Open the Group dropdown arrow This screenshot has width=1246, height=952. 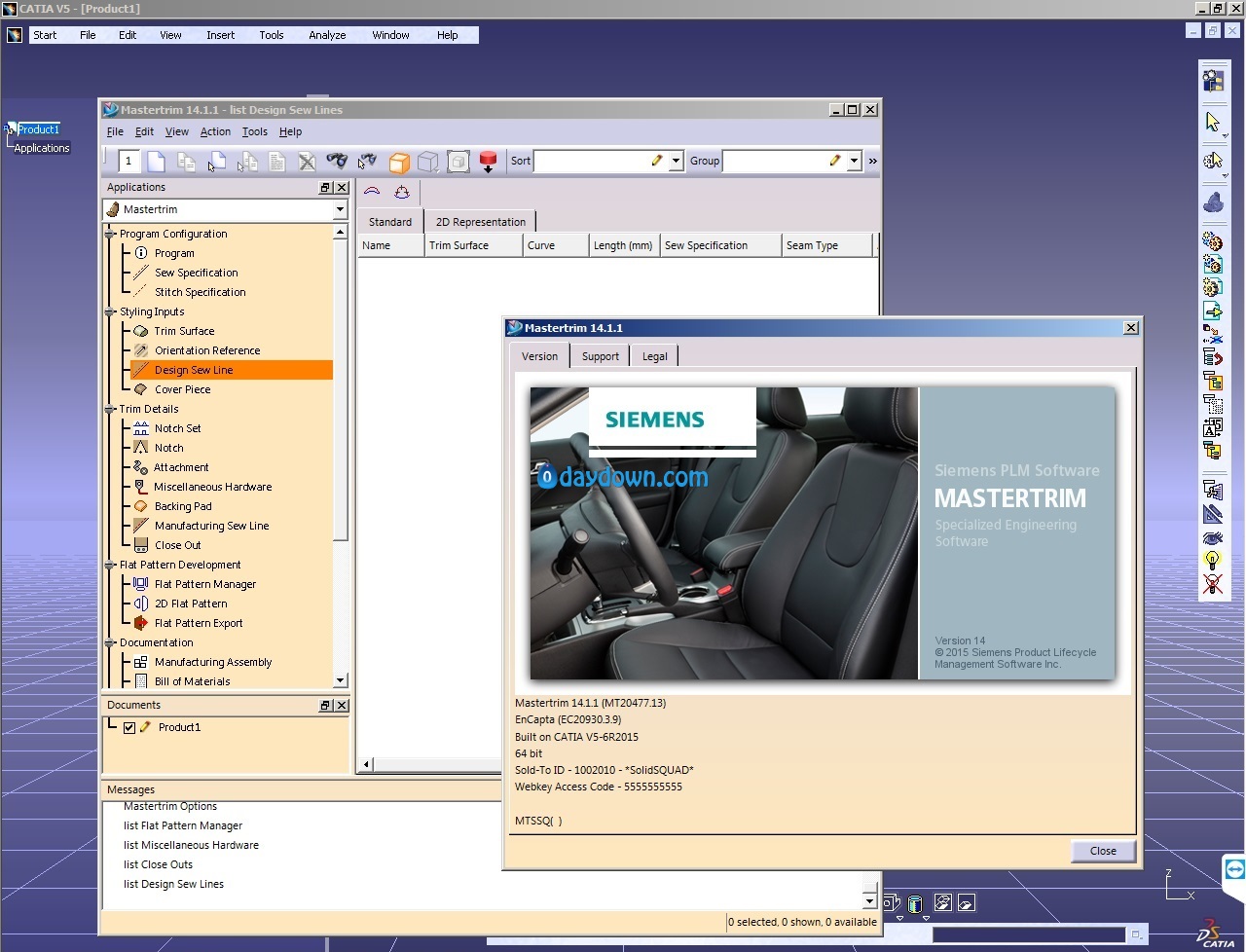pyautogui.click(x=854, y=161)
